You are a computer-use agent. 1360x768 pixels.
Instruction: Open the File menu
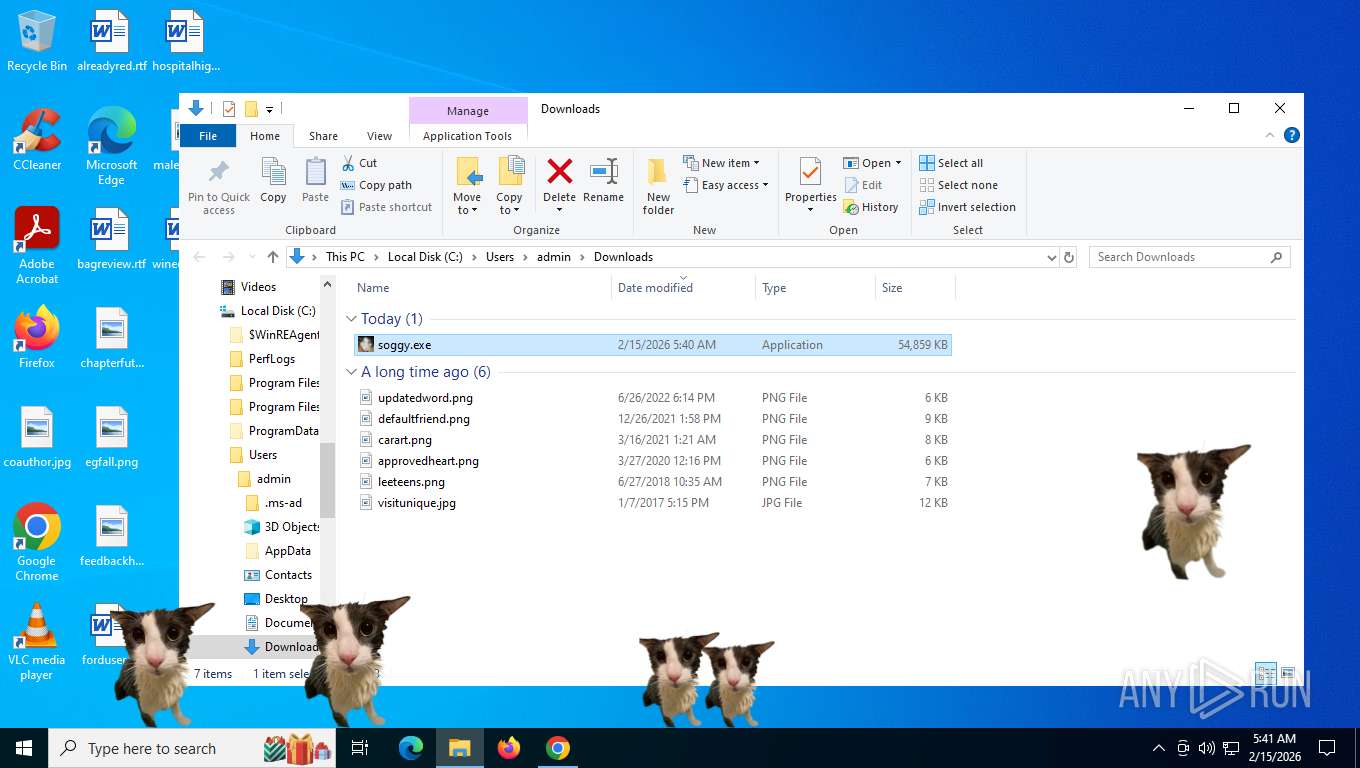(x=208, y=136)
